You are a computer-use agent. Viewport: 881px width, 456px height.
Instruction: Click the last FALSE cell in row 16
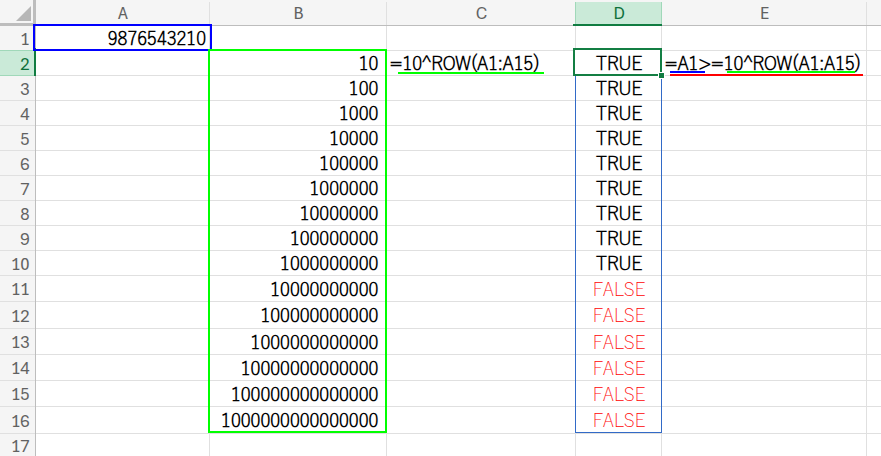tap(618, 420)
